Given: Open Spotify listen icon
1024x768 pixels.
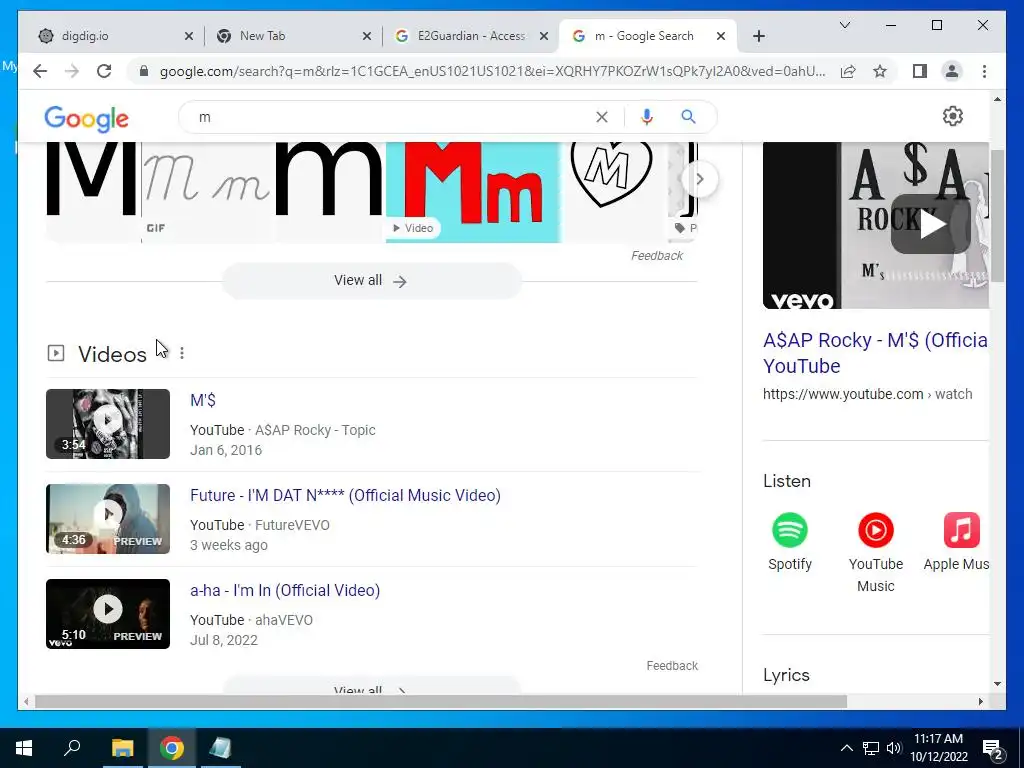Looking at the screenshot, I should coord(790,530).
